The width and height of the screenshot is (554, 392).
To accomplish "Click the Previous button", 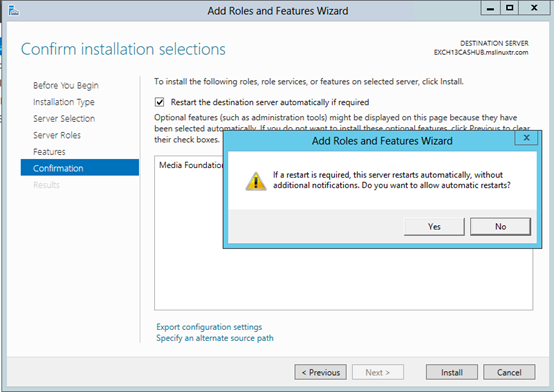I will click(x=320, y=372).
